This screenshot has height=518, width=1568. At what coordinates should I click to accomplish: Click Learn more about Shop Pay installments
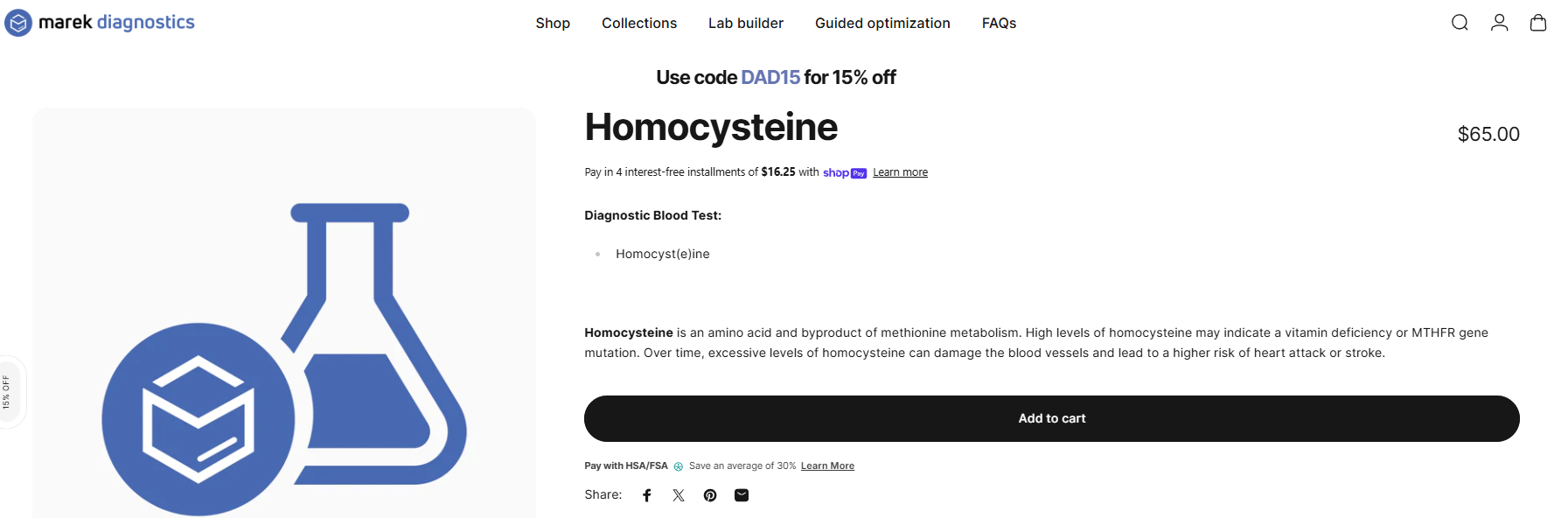(900, 172)
